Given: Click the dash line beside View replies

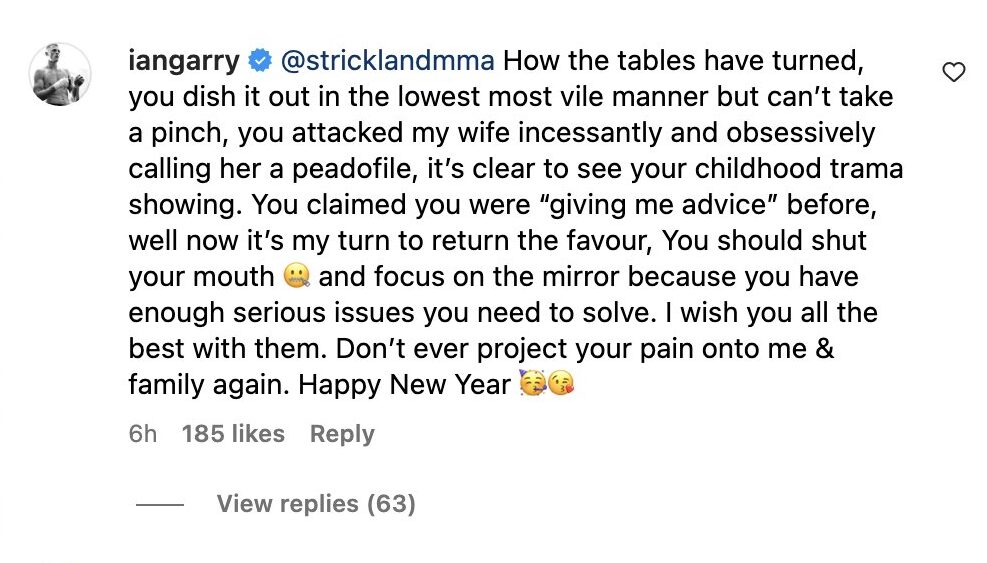Looking at the screenshot, I should click(160, 505).
